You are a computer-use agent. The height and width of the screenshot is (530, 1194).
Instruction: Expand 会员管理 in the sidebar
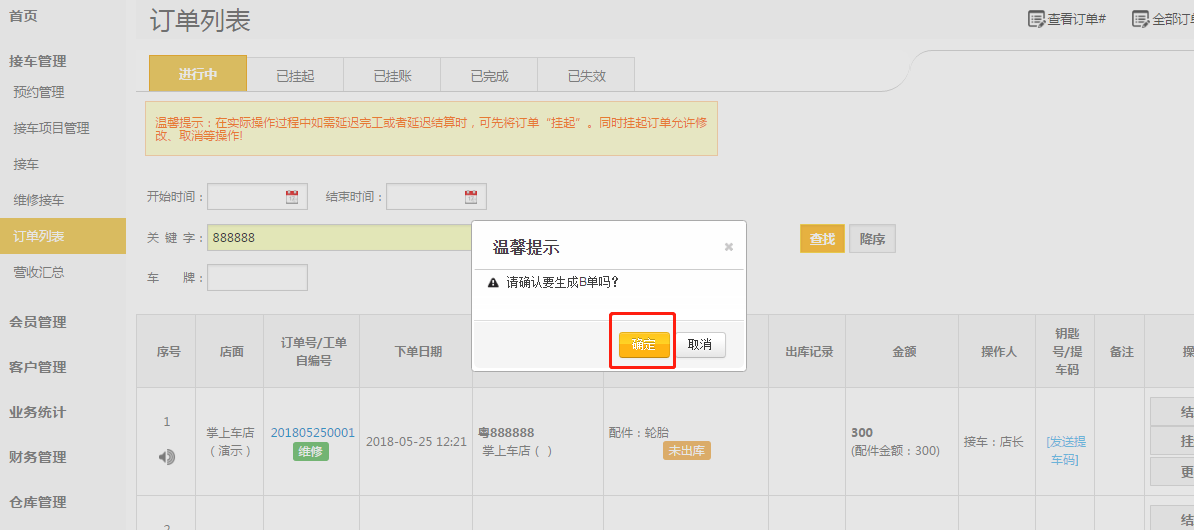[x=38, y=322]
